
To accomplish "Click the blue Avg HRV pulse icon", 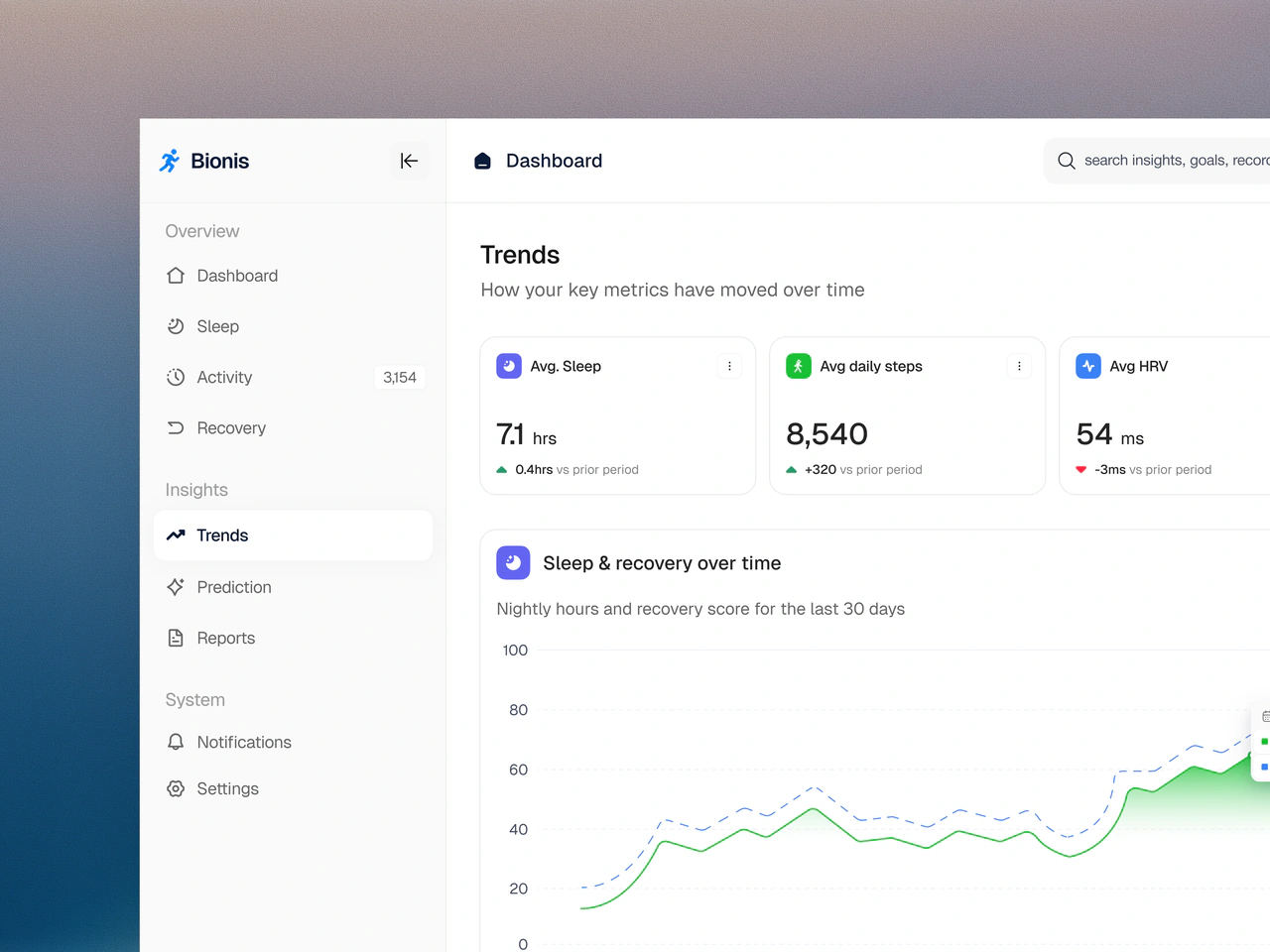I will [x=1088, y=366].
